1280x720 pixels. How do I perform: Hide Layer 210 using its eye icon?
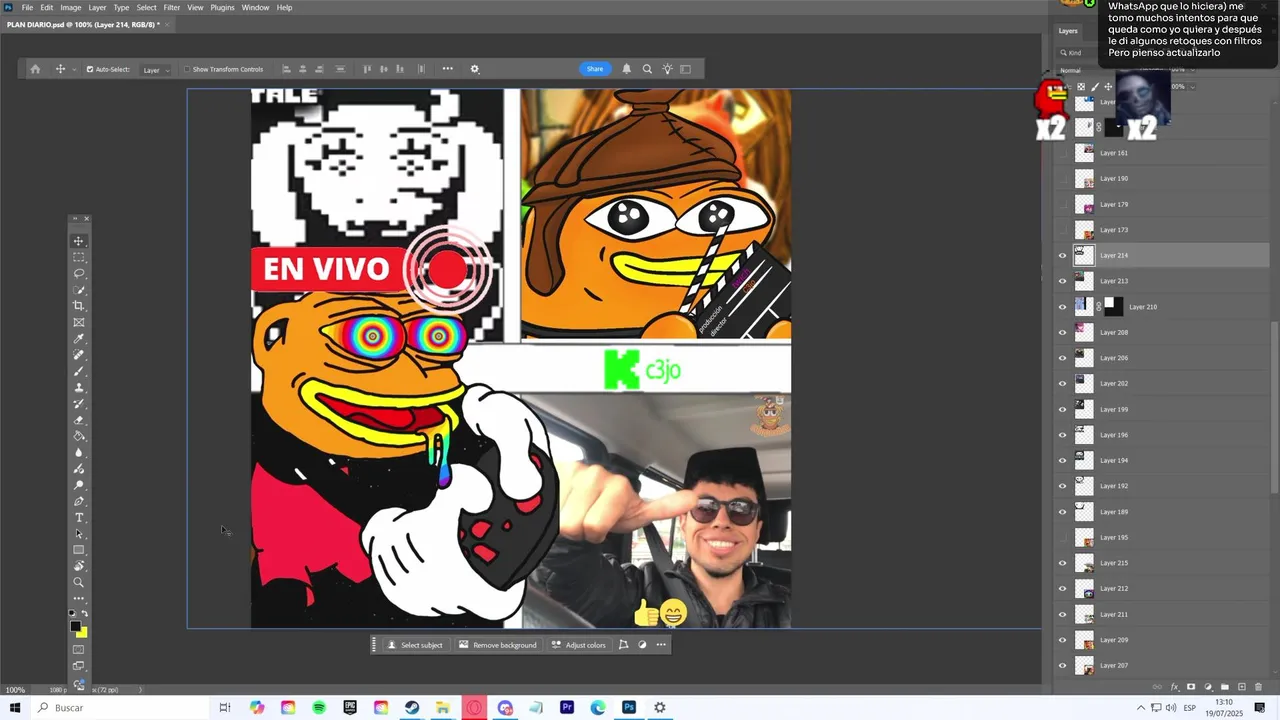click(1062, 307)
